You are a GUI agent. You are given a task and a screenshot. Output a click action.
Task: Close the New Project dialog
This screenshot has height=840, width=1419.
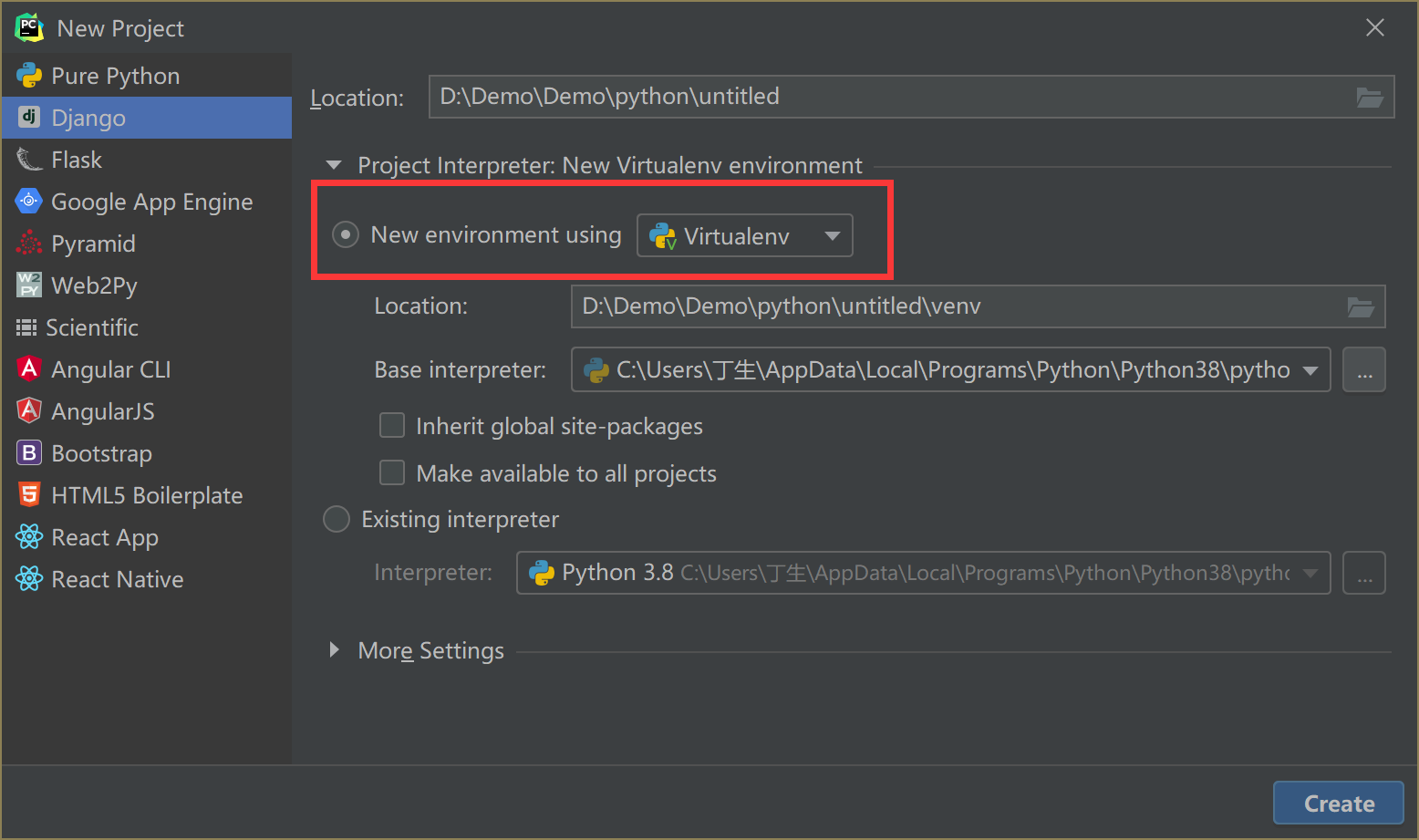point(1375,28)
